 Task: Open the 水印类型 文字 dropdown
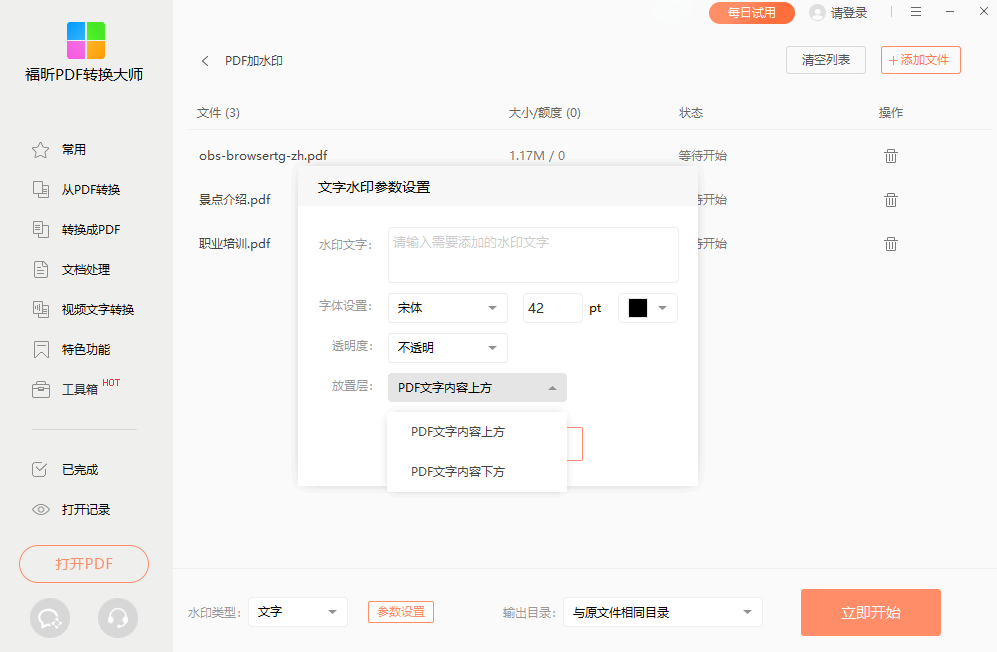point(297,612)
